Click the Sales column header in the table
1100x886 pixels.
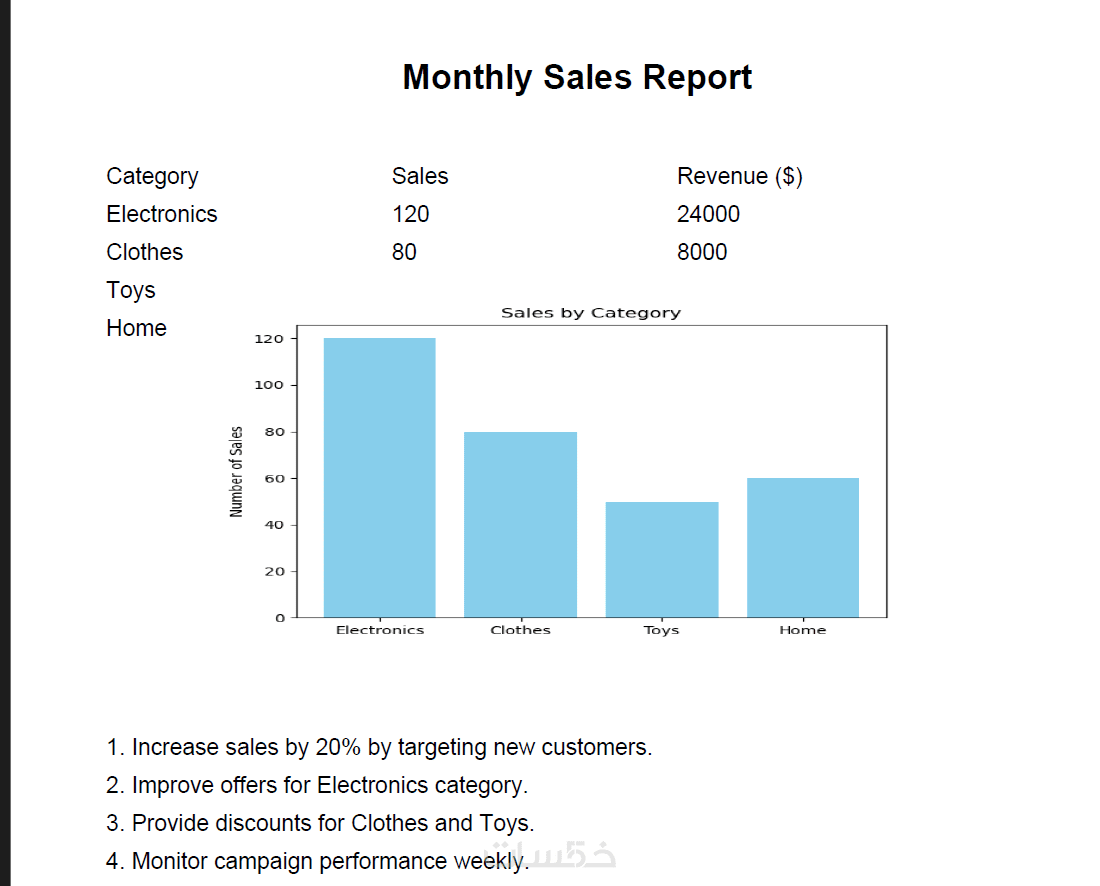tap(420, 176)
